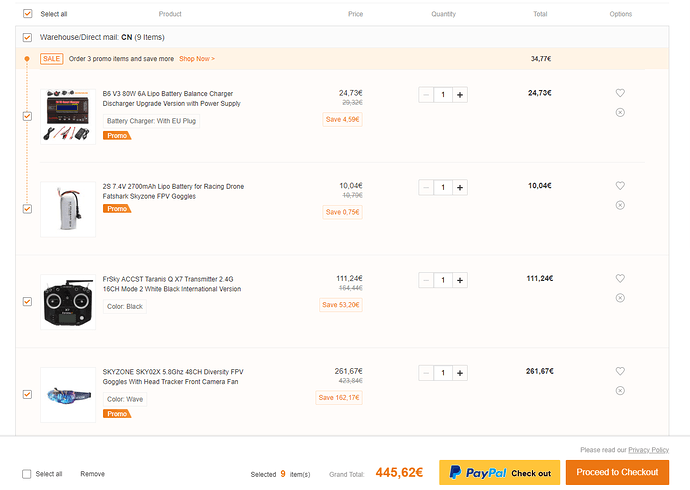
Task: Delete the 2S Lipo battery item
Action: [620, 205]
